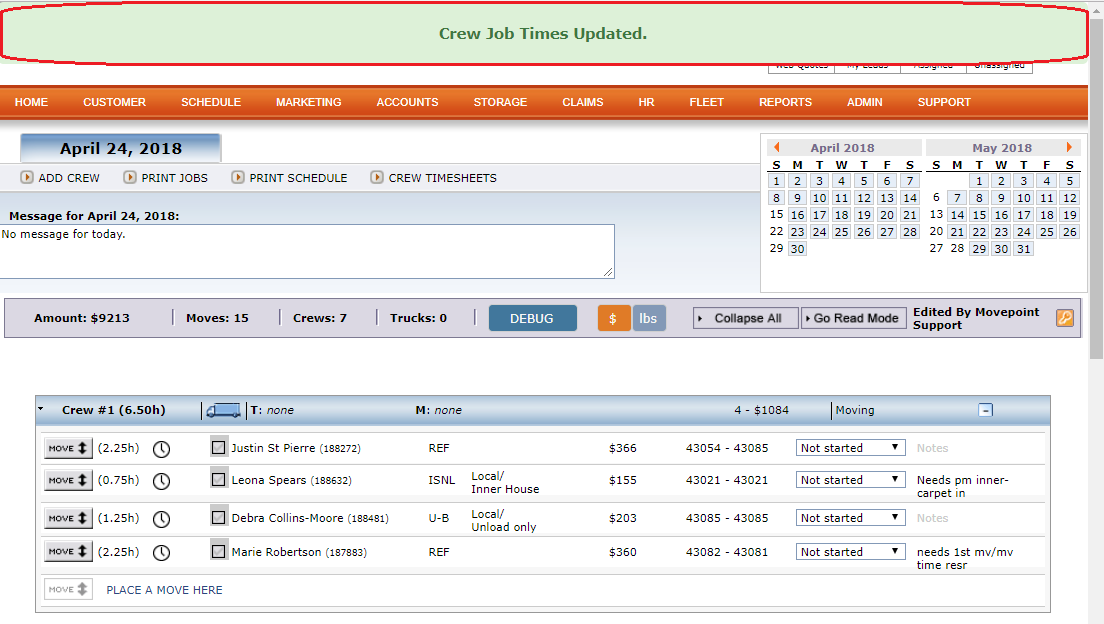Open the SCHEDULE menu

point(211,102)
